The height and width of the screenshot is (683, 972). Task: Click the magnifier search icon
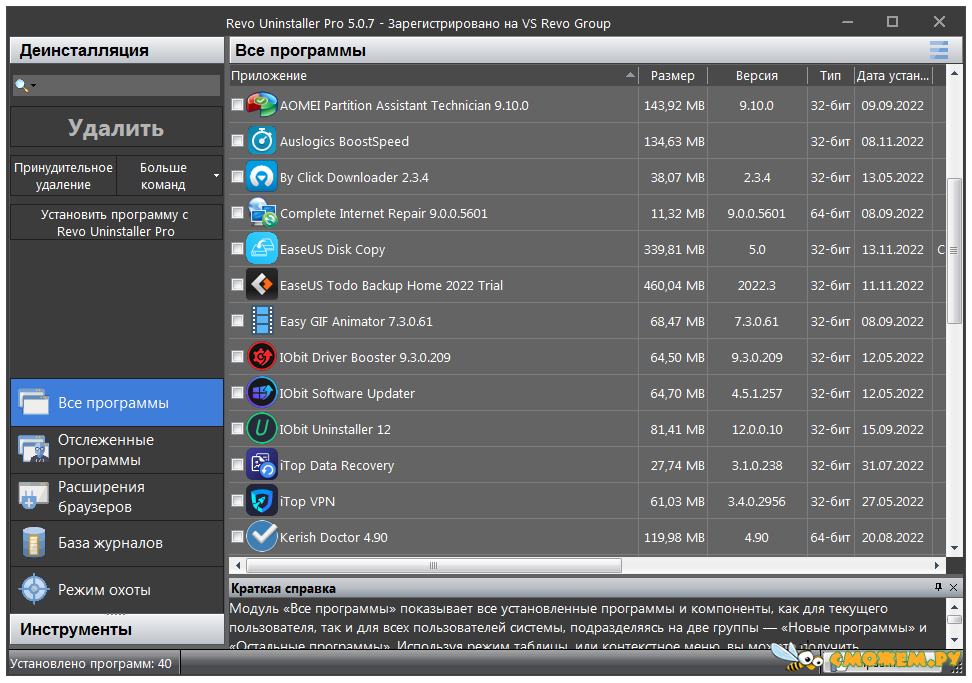(x=21, y=85)
